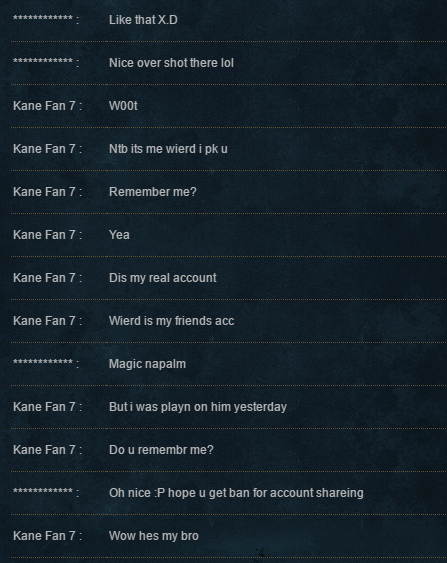
Task: Click 'Wow hes my bro' message
Action: (154, 536)
